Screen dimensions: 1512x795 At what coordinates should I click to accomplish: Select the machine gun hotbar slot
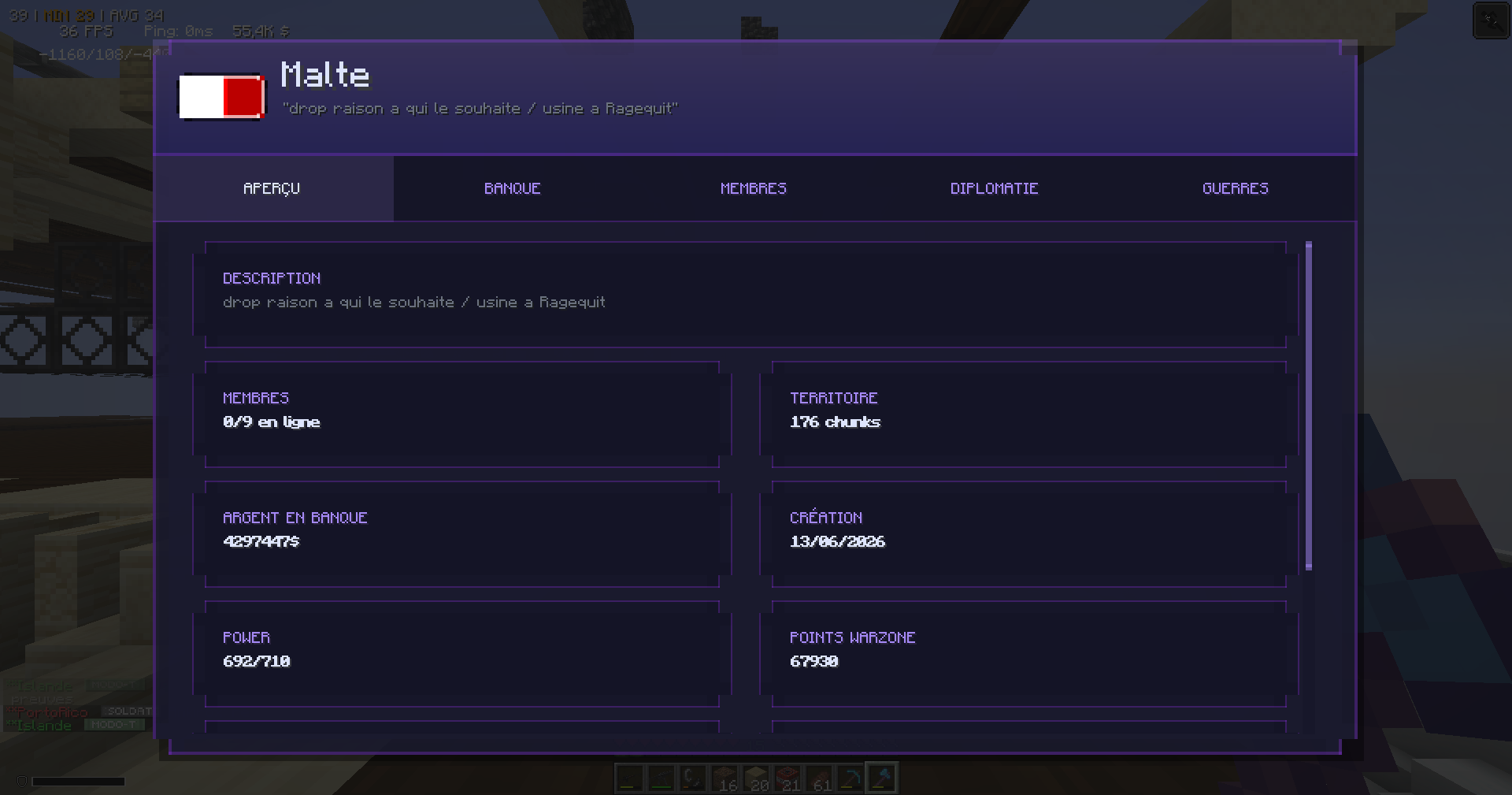[x=661, y=778]
